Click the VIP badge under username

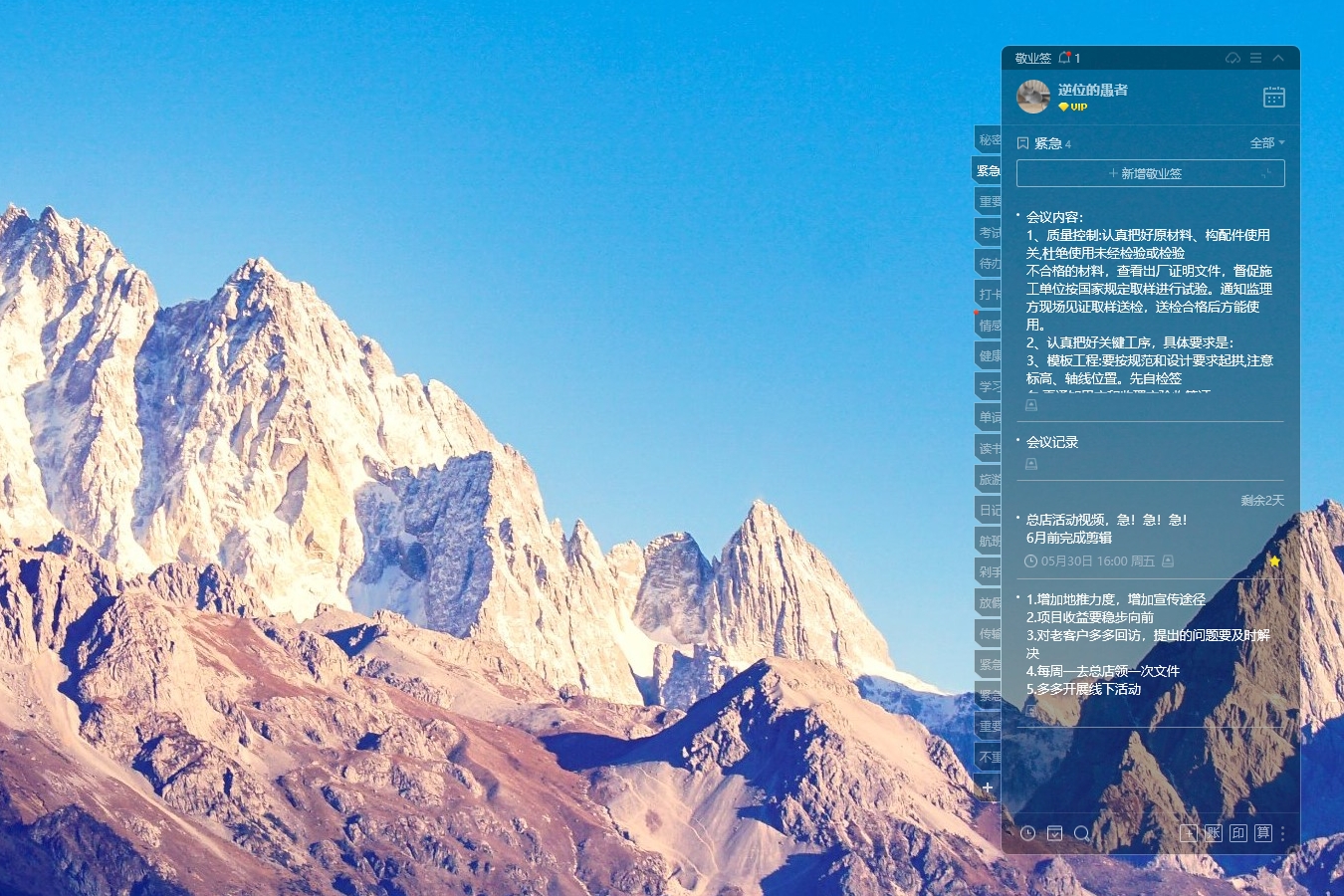click(1072, 107)
